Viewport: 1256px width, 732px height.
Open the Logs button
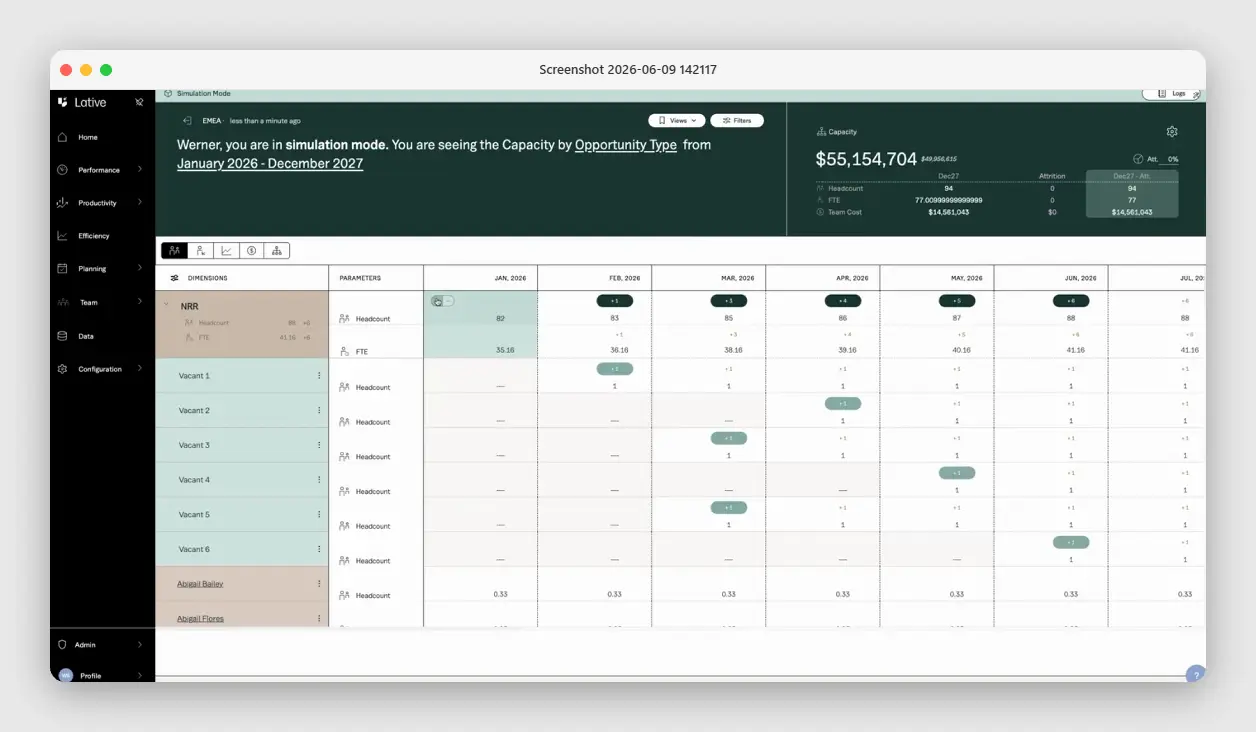tap(1171, 93)
